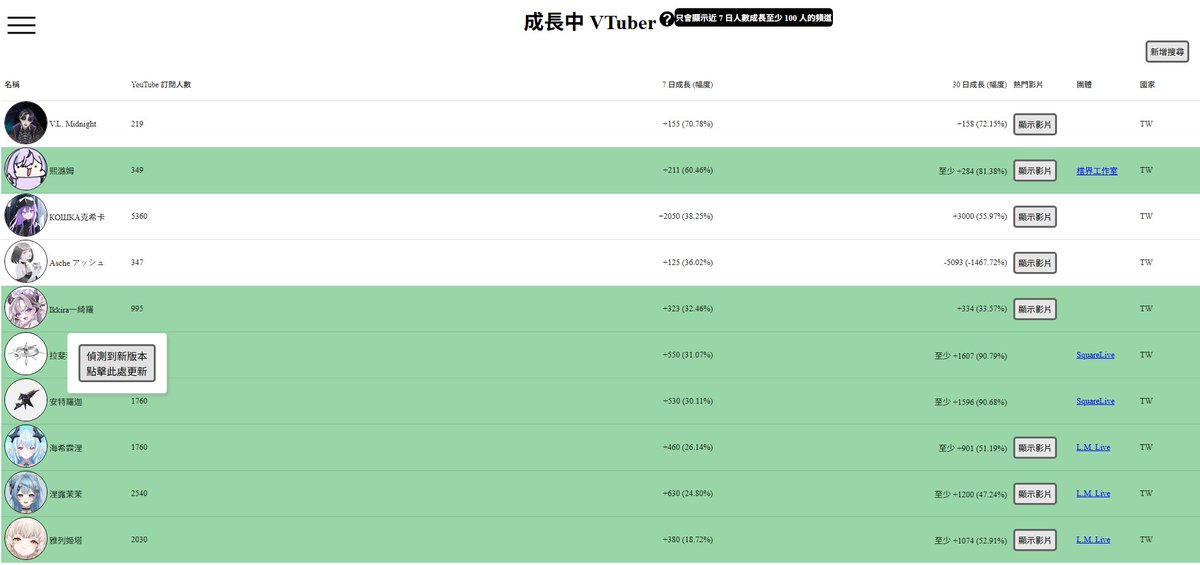
Task: Open the hamburger menu icon
Action: coord(21,25)
